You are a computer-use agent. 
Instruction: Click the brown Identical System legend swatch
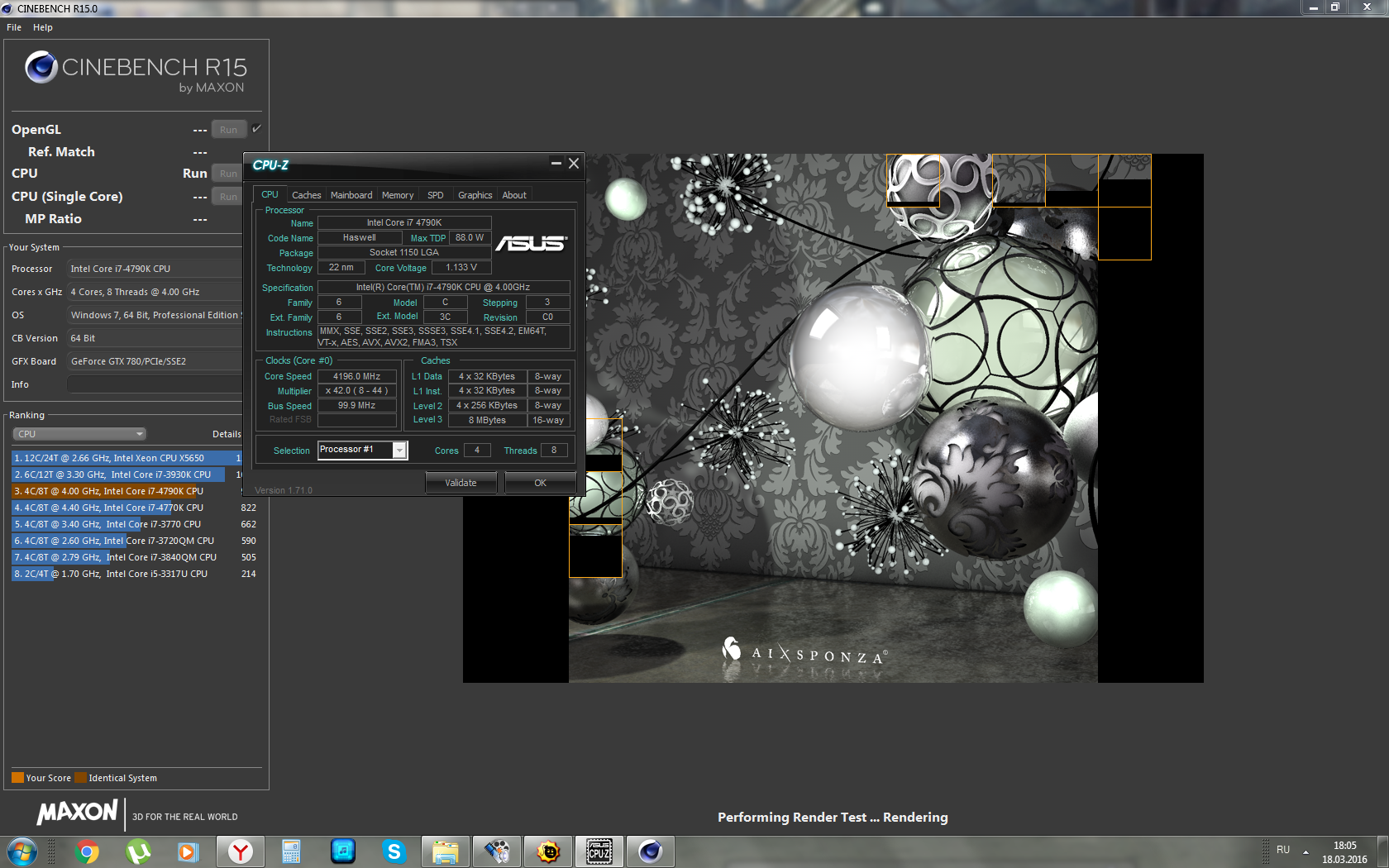pyautogui.click(x=80, y=777)
